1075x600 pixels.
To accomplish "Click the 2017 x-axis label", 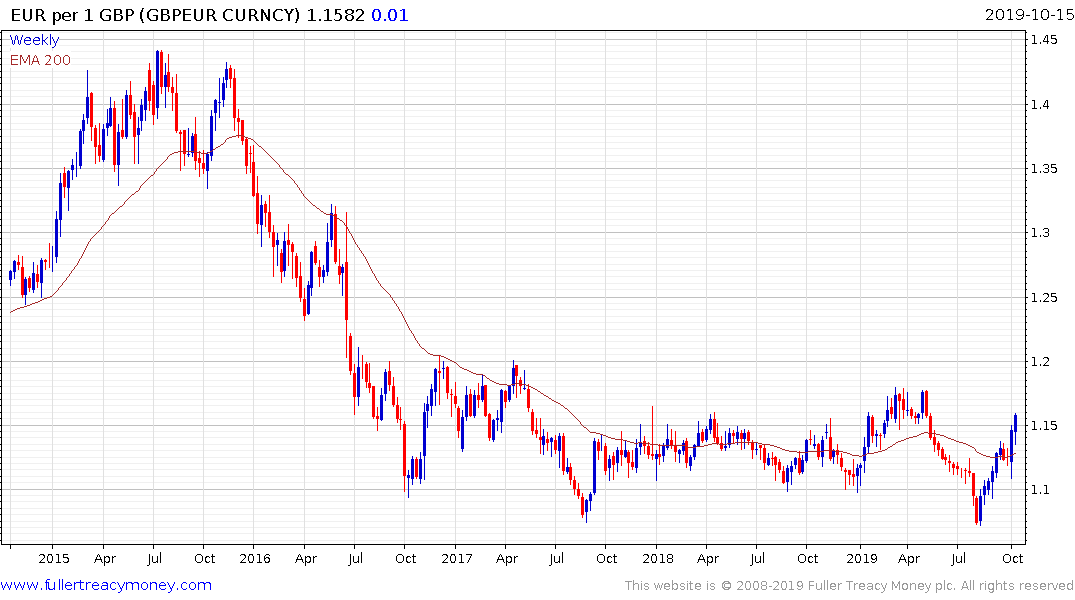I will pyautogui.click(x=457, y=558).
